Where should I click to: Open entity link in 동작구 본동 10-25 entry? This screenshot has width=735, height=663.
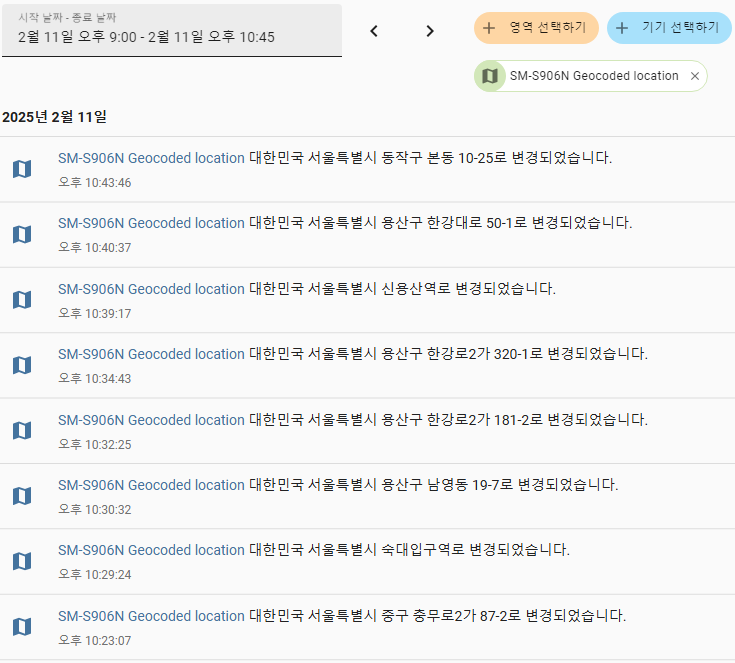[151, 158]
